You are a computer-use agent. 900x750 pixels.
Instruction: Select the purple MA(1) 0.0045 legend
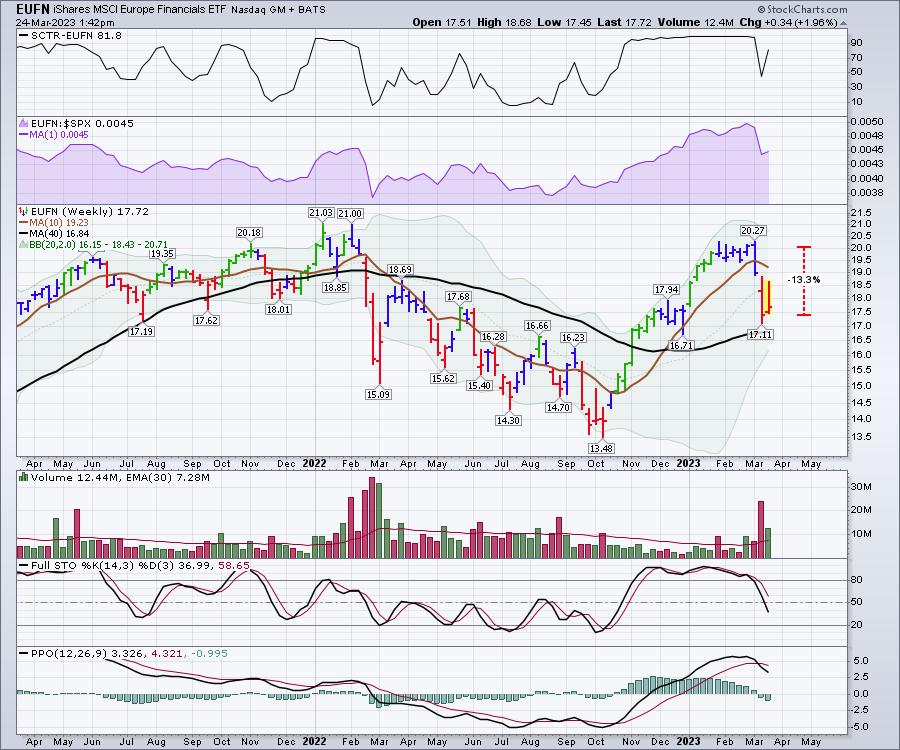click(52, 135)
